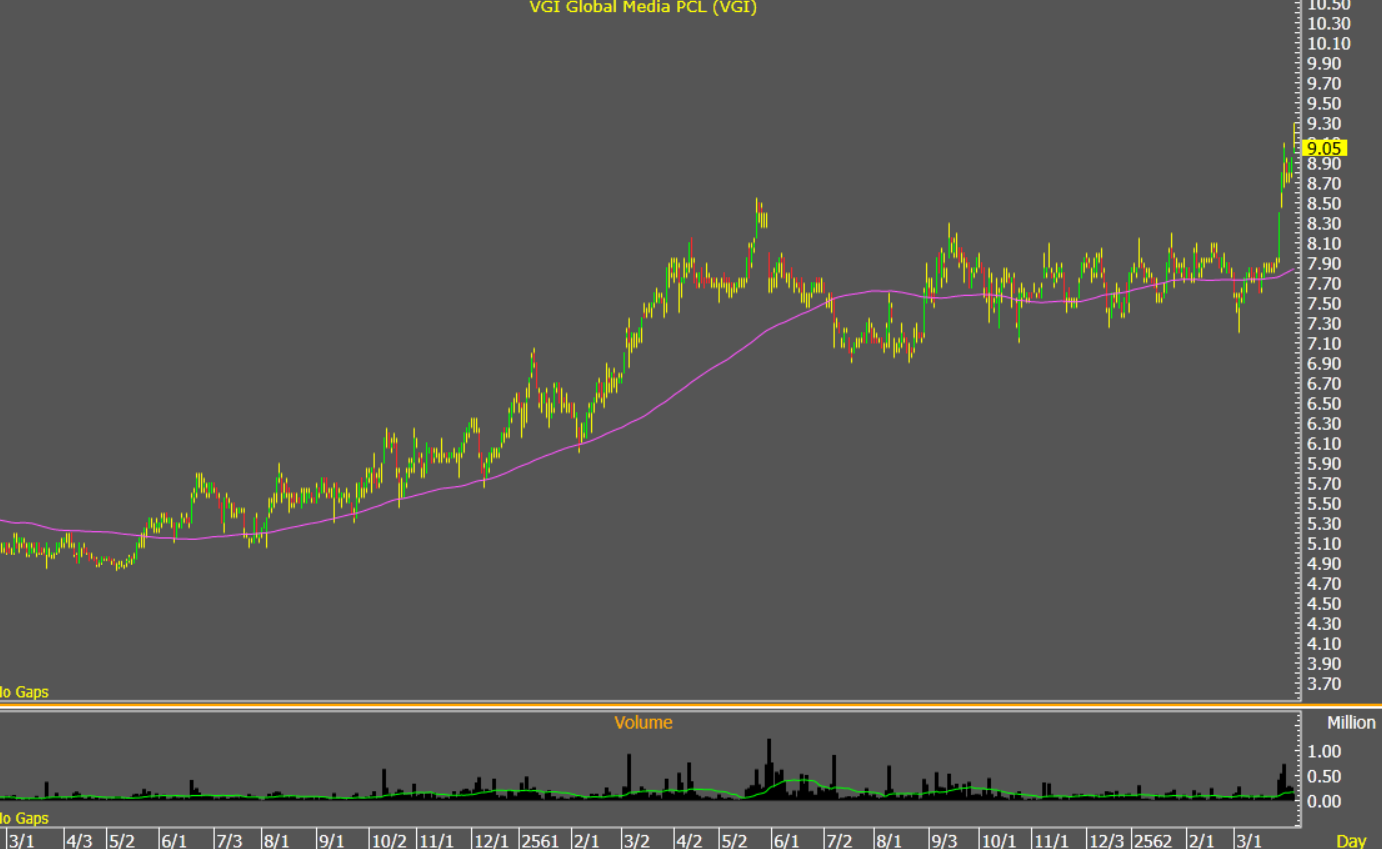This screenshot has height=849, width=1382.
Task: Click the 4/2 date label
Action: (x=689, y=841)
